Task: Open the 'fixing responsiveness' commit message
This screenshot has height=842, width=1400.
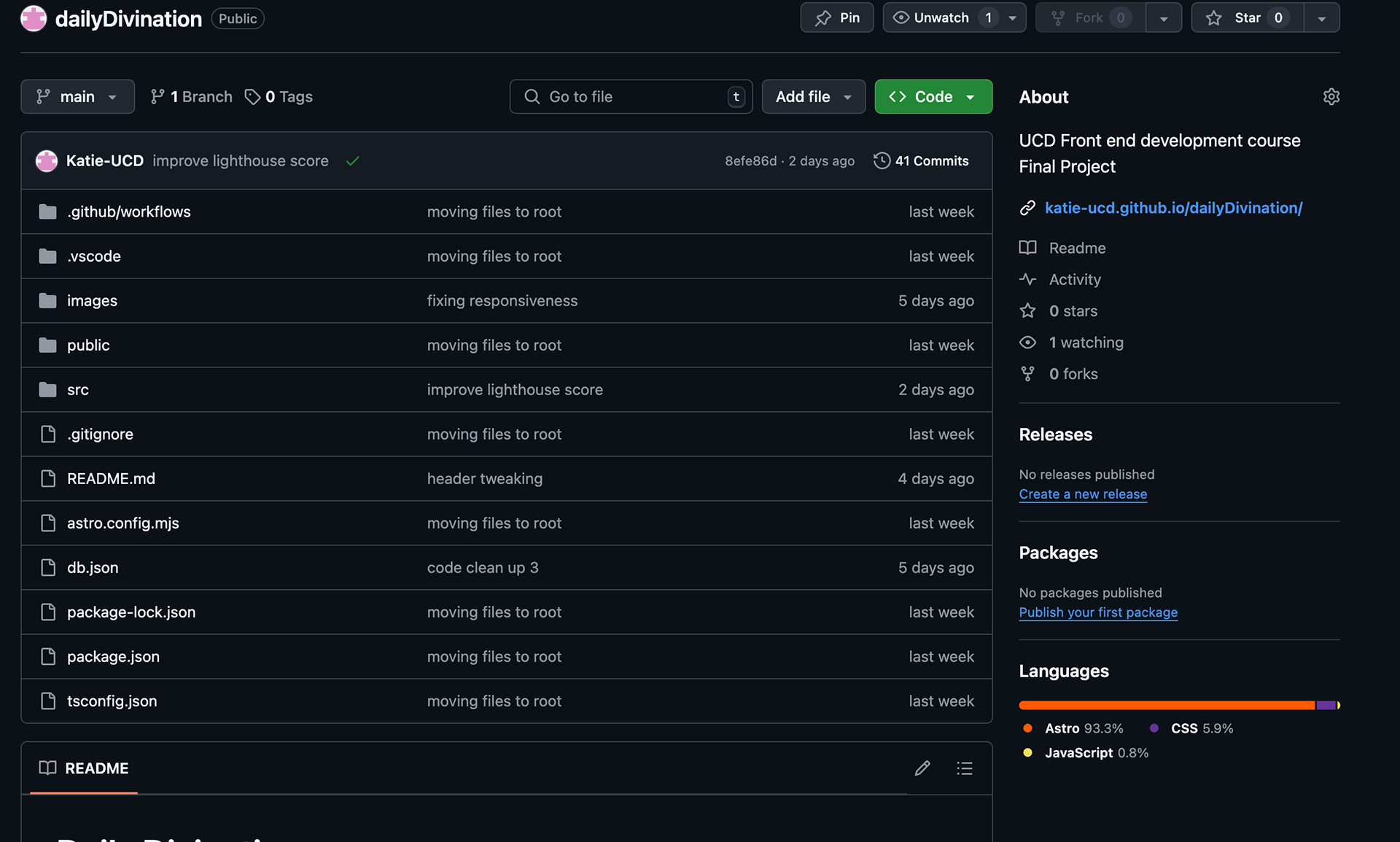Action: pyautogui.click(x=502, y=301)
